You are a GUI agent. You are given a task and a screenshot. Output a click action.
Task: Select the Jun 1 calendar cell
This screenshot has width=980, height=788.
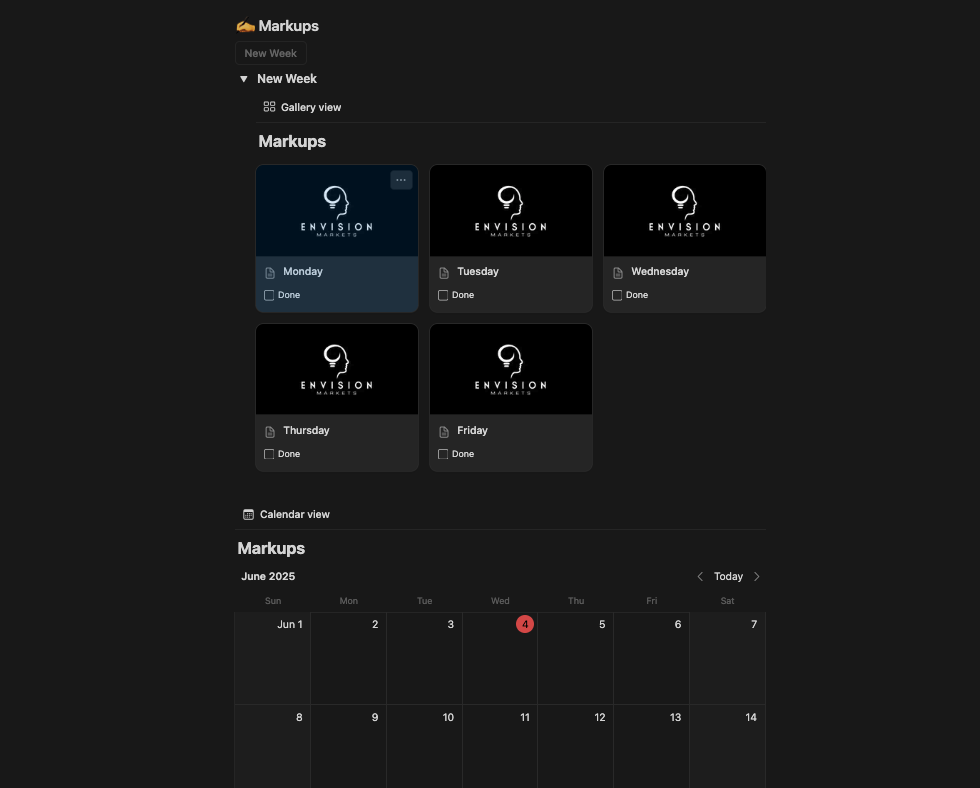tap(272, 659)
